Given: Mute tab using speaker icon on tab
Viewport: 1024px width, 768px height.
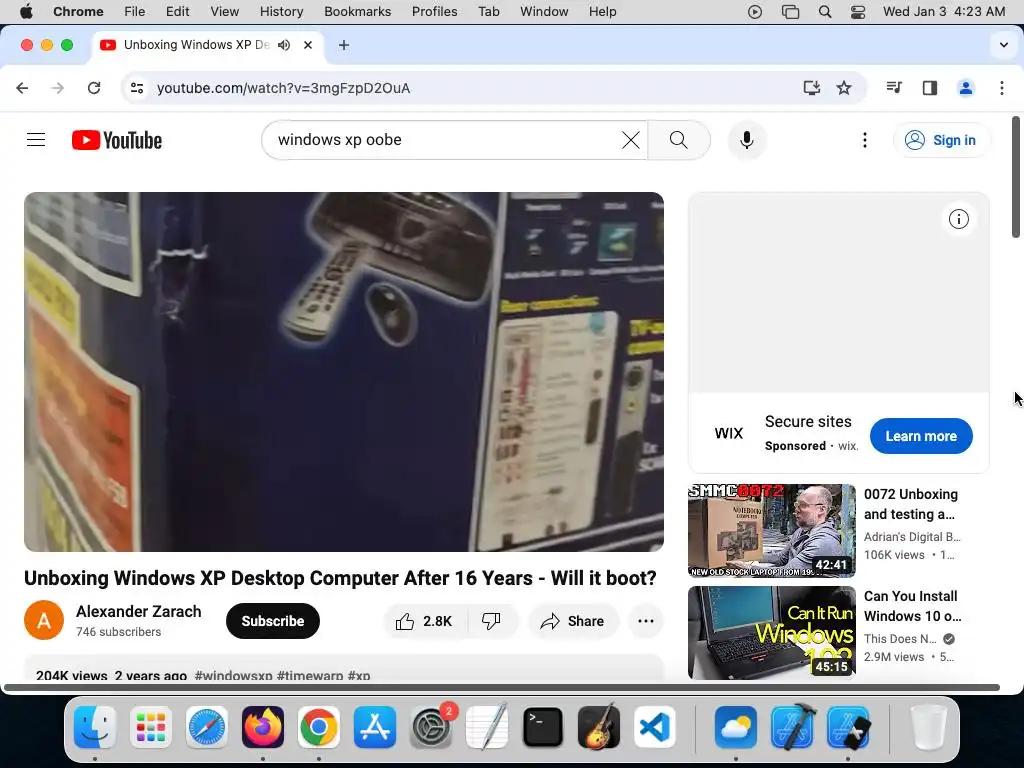Looking at the screenshot, I should pyautogui.click(x=283, y=45).
